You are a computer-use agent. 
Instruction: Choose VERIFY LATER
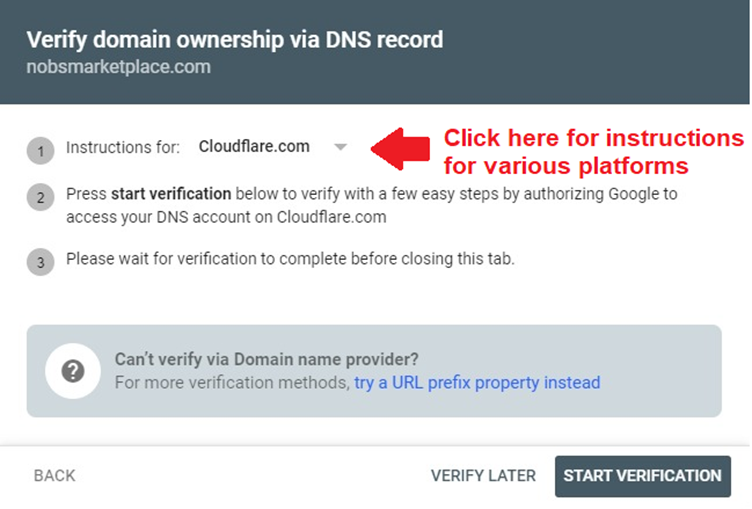coord(483,476)
